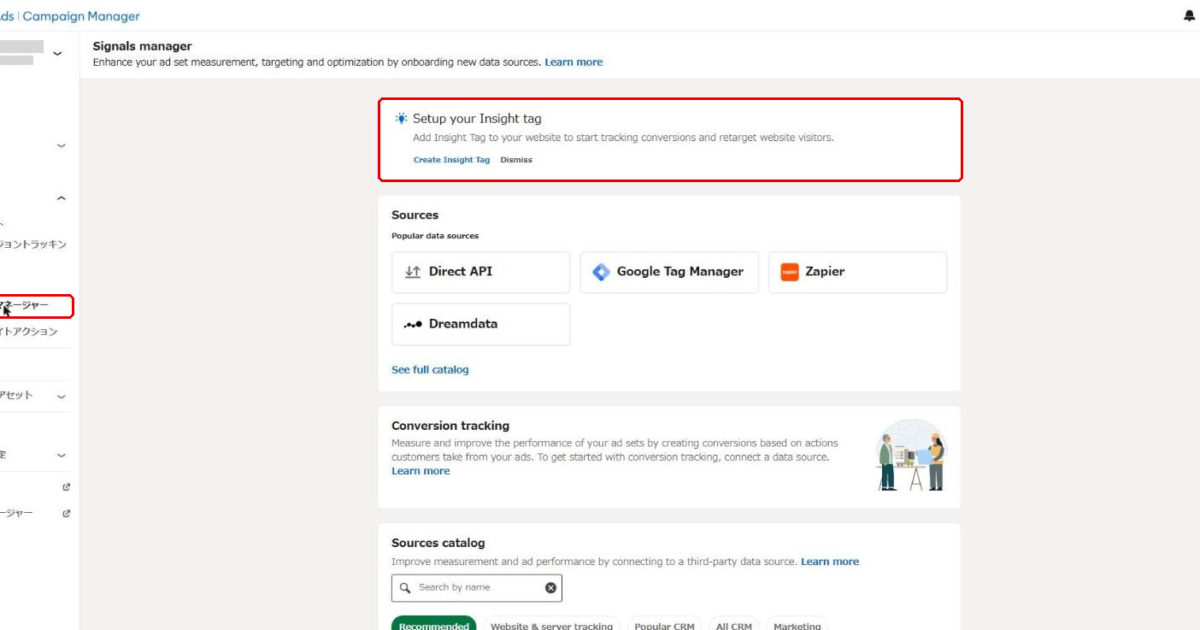
Task: Click the Setup your Insight tag heading
Action: [477, 118]
